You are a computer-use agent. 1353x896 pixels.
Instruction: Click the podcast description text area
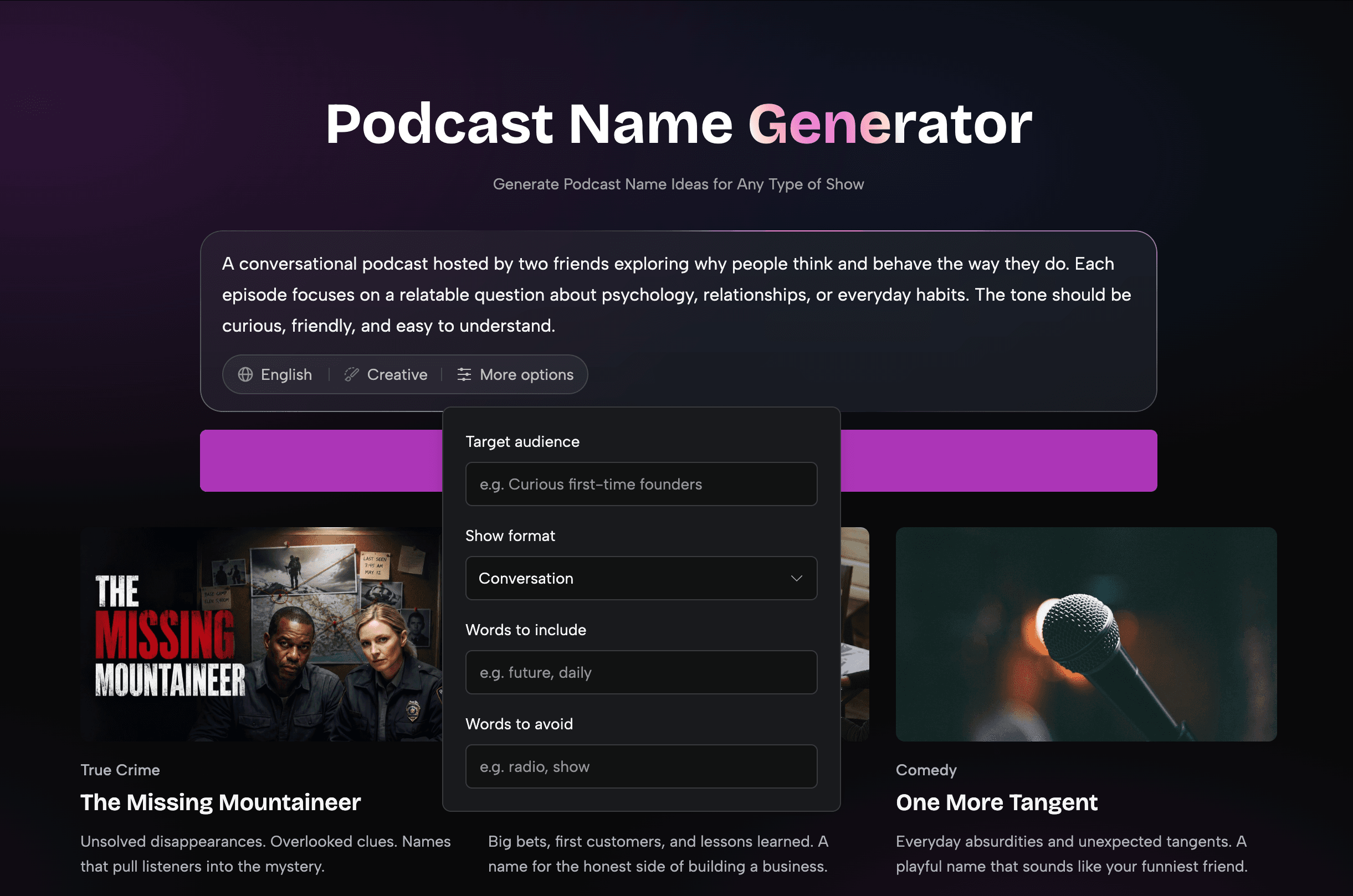coord(678,294)
